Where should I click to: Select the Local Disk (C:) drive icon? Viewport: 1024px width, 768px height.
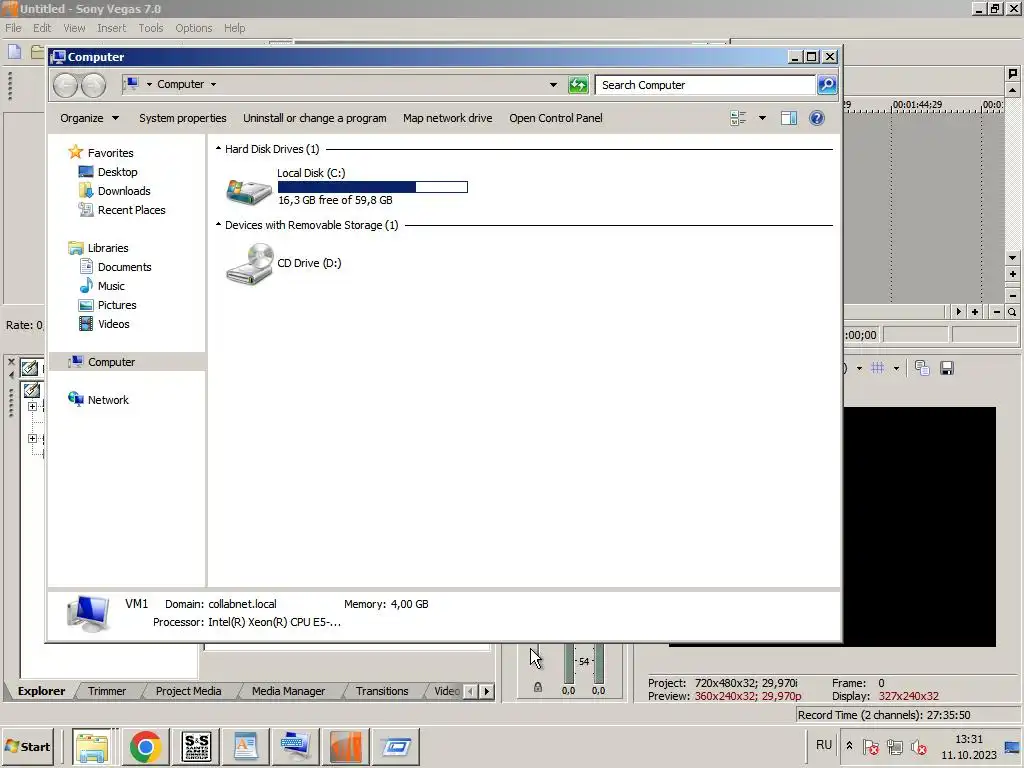click(x=249, y=191)
